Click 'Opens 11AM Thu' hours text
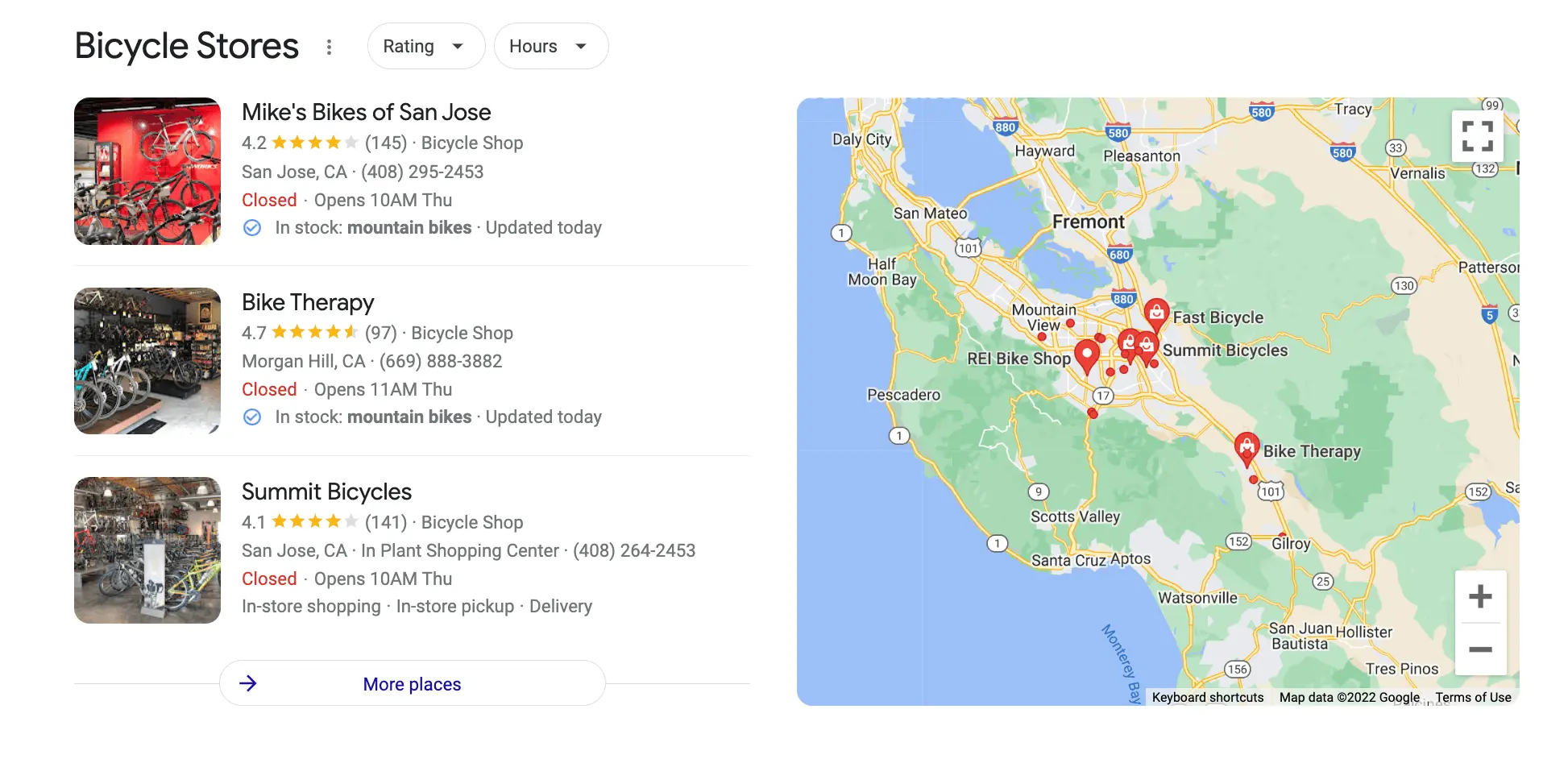This screenshot has height=759, width=1568. (x=383, y=389)
